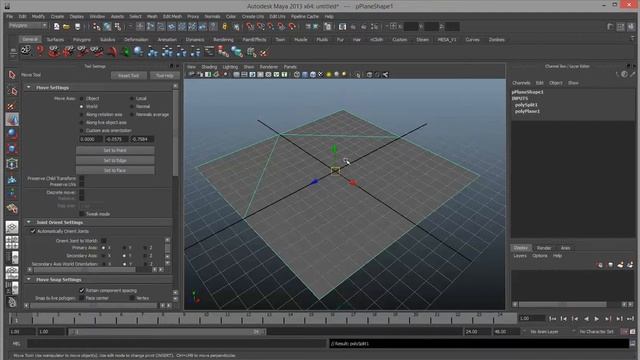This screenshot has height=360, width=640.
Task: Select the Normal move axis radio button
Action: point(131,107)
